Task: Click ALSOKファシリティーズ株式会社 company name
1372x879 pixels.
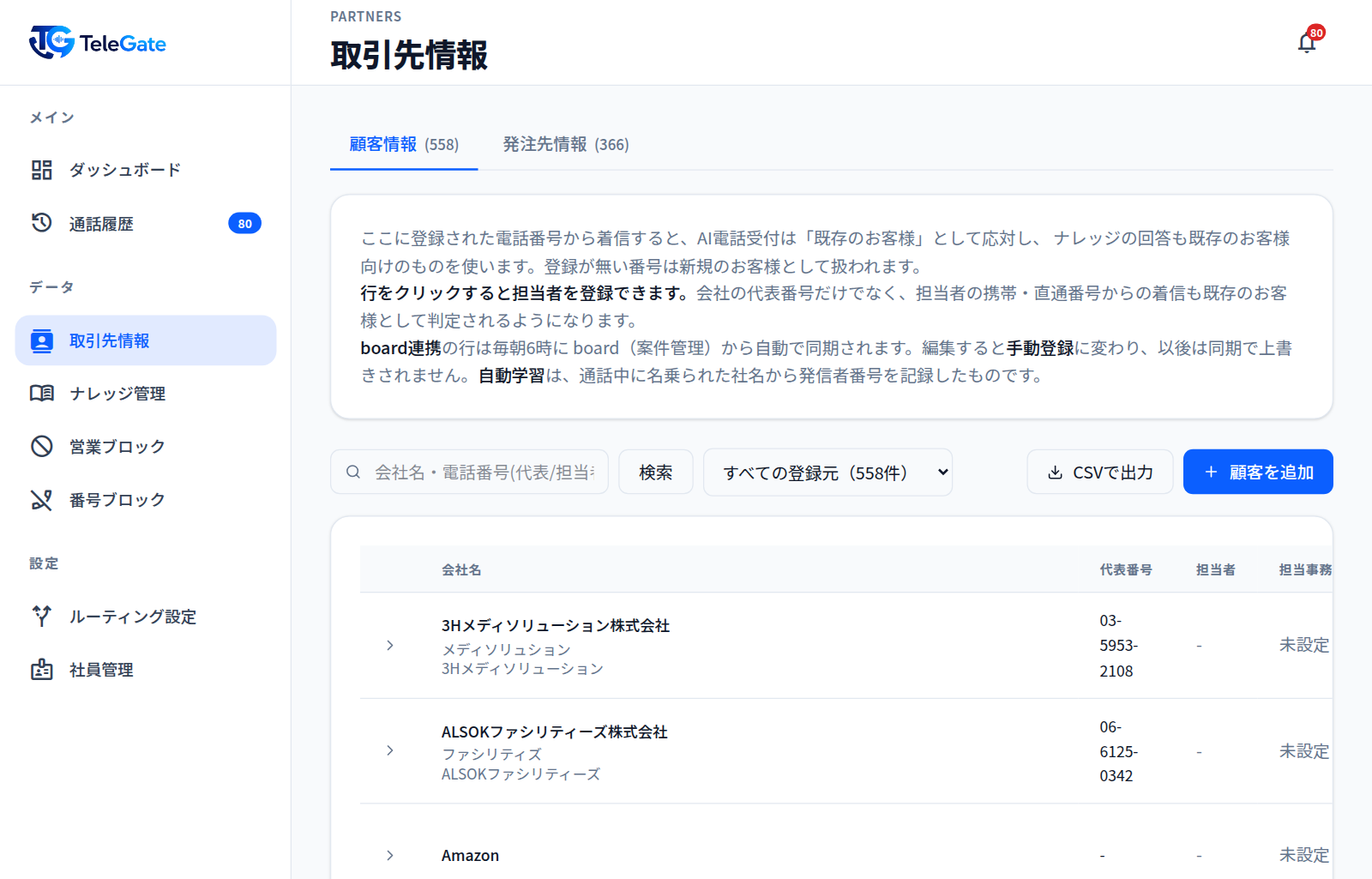Action: tap(555, 731)
